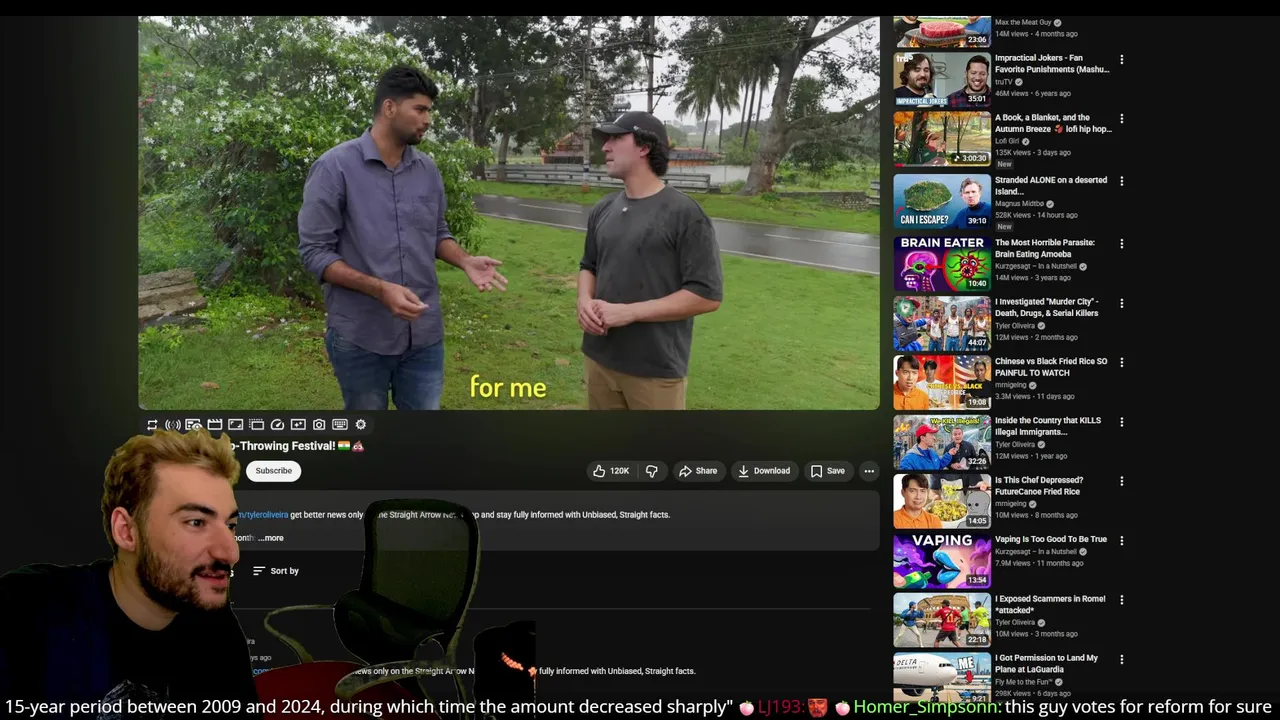
Task: Click the truTV channel name
Action: pyautogui.click(x=1004, y=82)
